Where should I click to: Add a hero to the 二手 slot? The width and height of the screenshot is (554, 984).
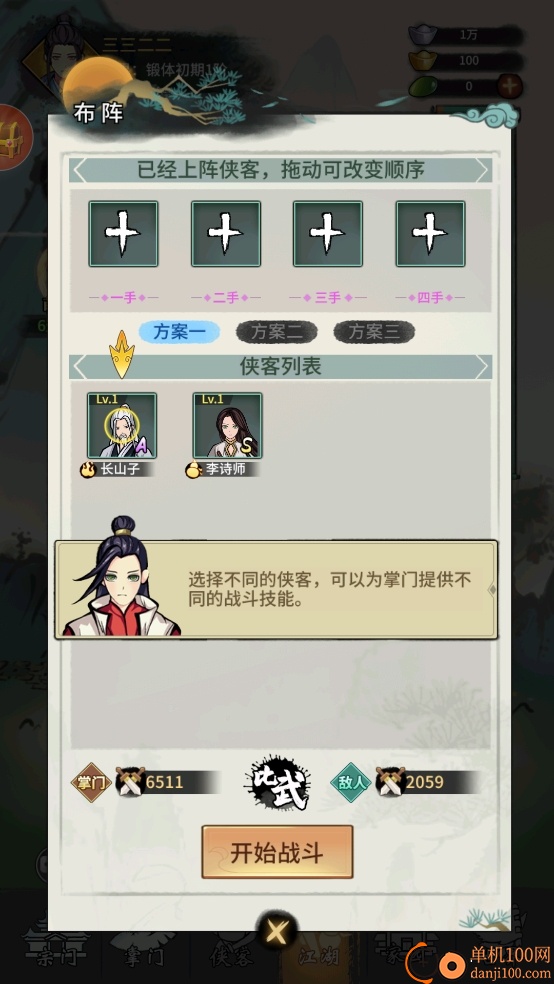coord(226,233)
